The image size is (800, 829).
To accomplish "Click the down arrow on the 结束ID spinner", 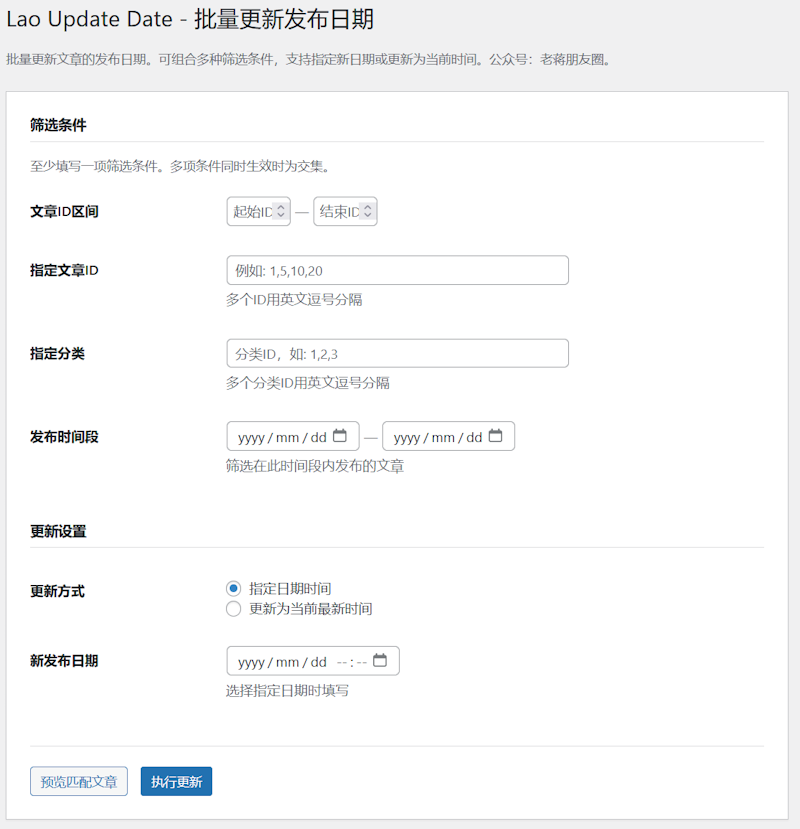I will click(x=368, y=215).
